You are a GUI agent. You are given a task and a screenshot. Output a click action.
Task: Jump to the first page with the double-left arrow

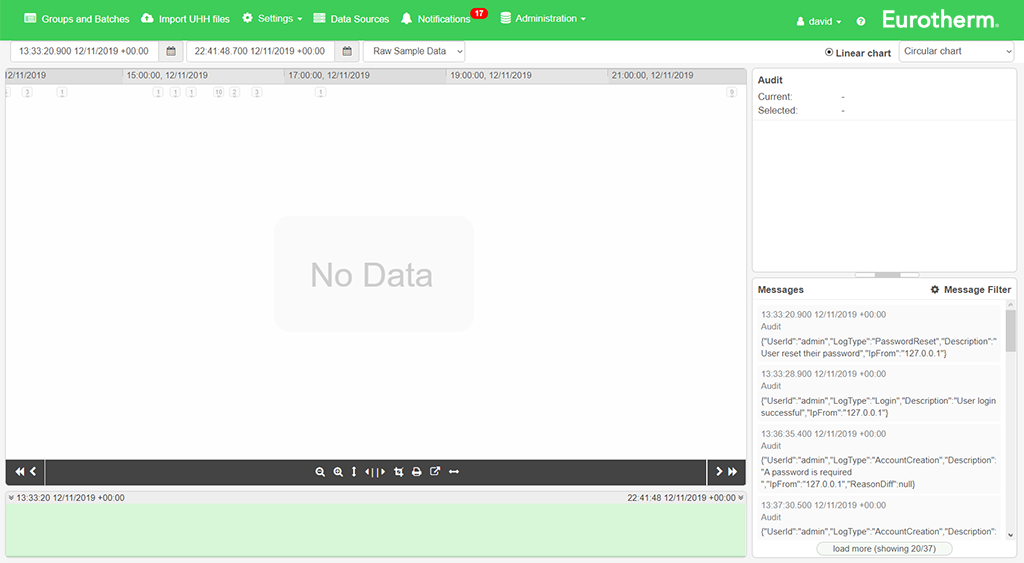pos(20,472)
